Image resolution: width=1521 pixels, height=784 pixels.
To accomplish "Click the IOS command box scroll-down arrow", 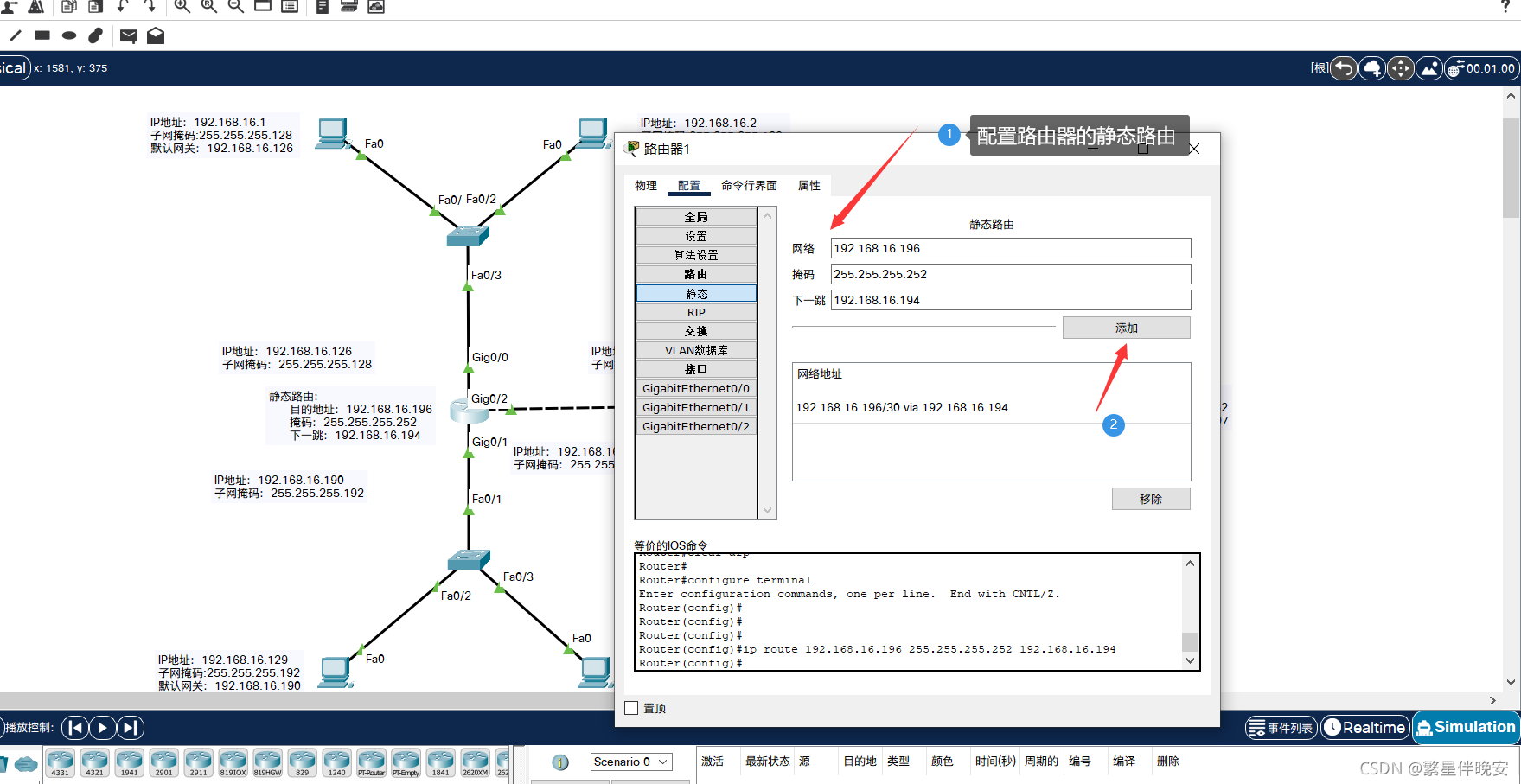I will [1190, 660].
